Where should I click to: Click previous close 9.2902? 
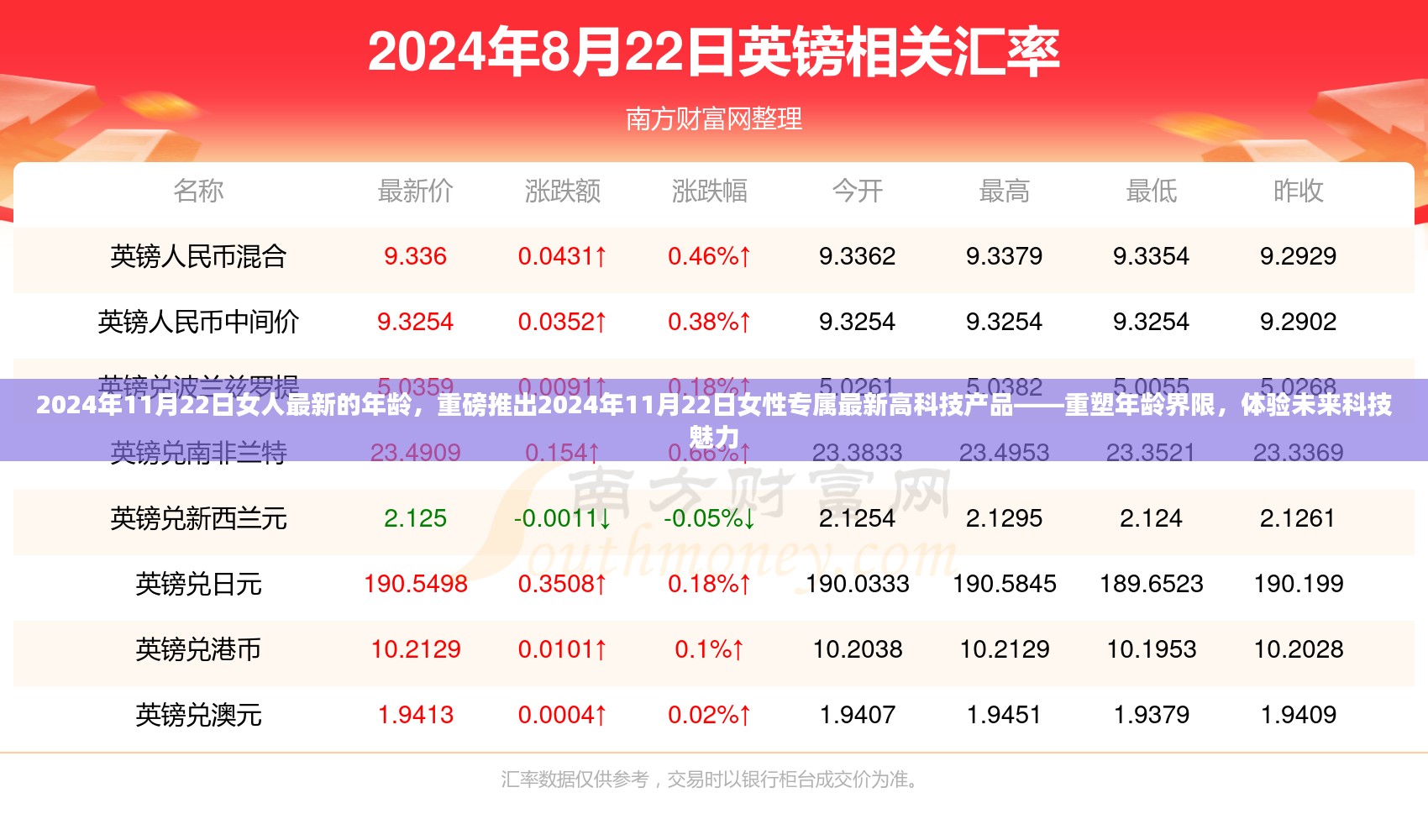tap(1298, 322)
